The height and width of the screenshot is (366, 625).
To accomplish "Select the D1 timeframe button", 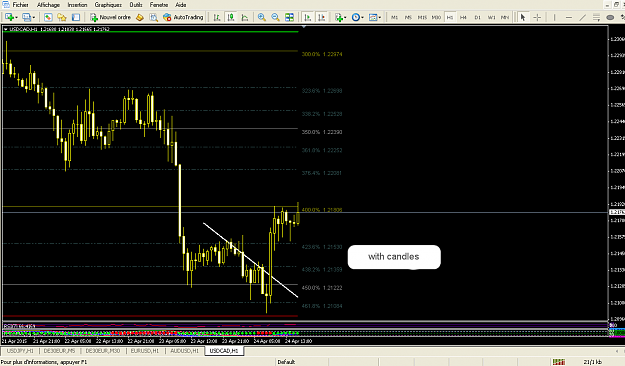I will coord(478,17).
